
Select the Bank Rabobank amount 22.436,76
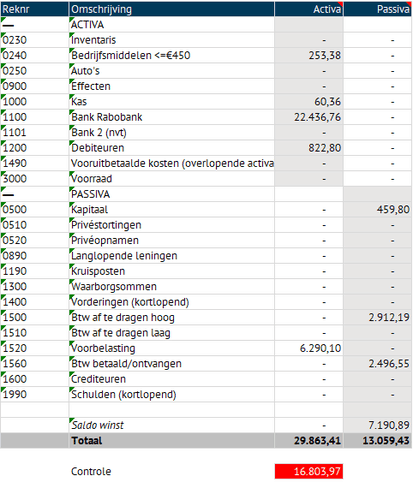pyautogui.click(x=309, y=117)
